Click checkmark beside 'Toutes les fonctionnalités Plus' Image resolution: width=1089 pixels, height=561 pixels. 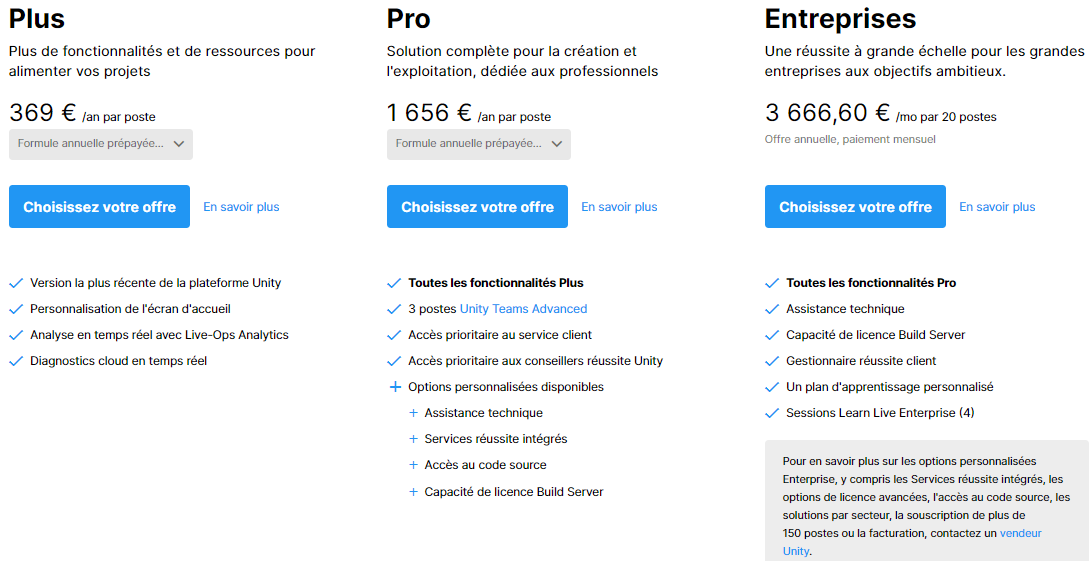coord(393,283)
